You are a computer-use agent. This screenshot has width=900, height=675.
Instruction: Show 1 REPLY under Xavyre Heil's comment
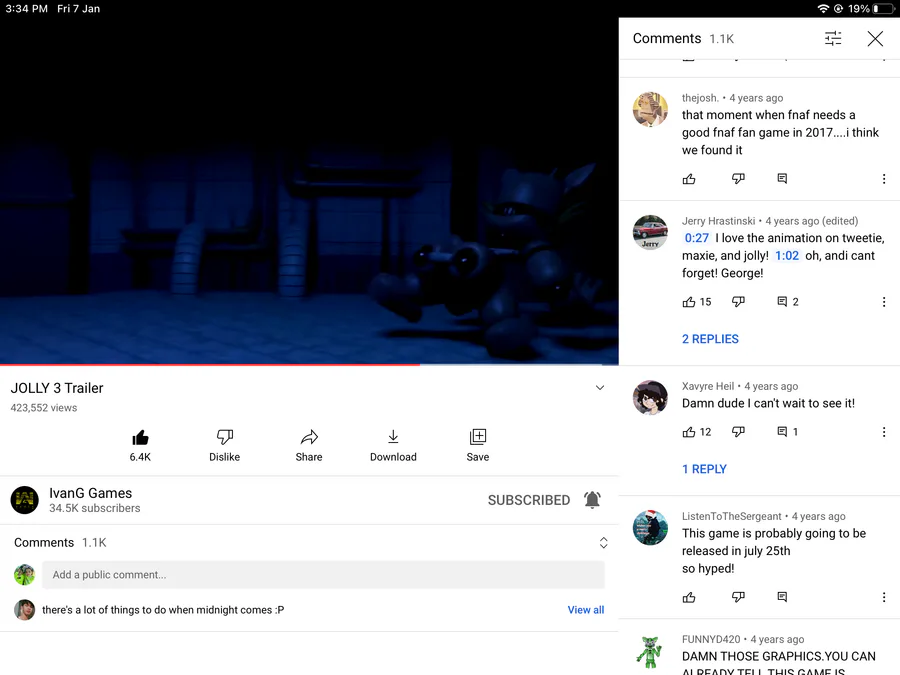click(x=704, y=469)
